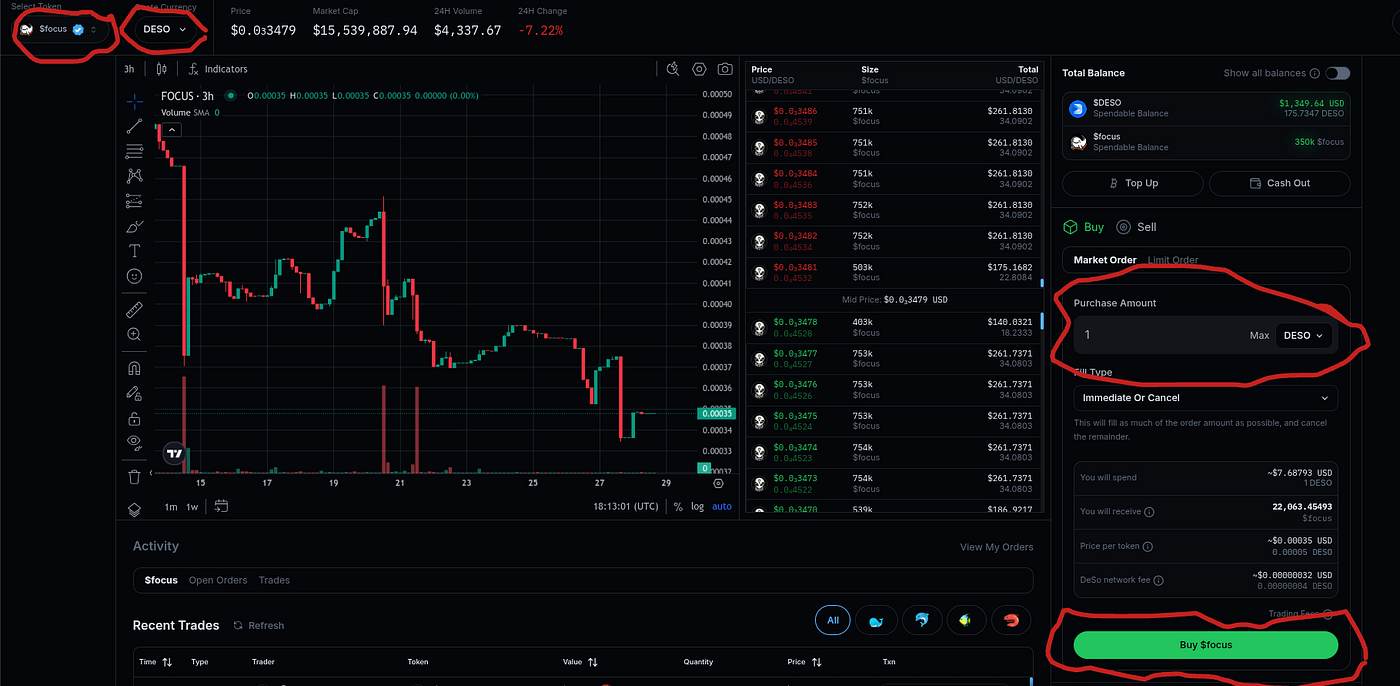
Task: Switch to the Sell tab
Action: pos(1136,227)
